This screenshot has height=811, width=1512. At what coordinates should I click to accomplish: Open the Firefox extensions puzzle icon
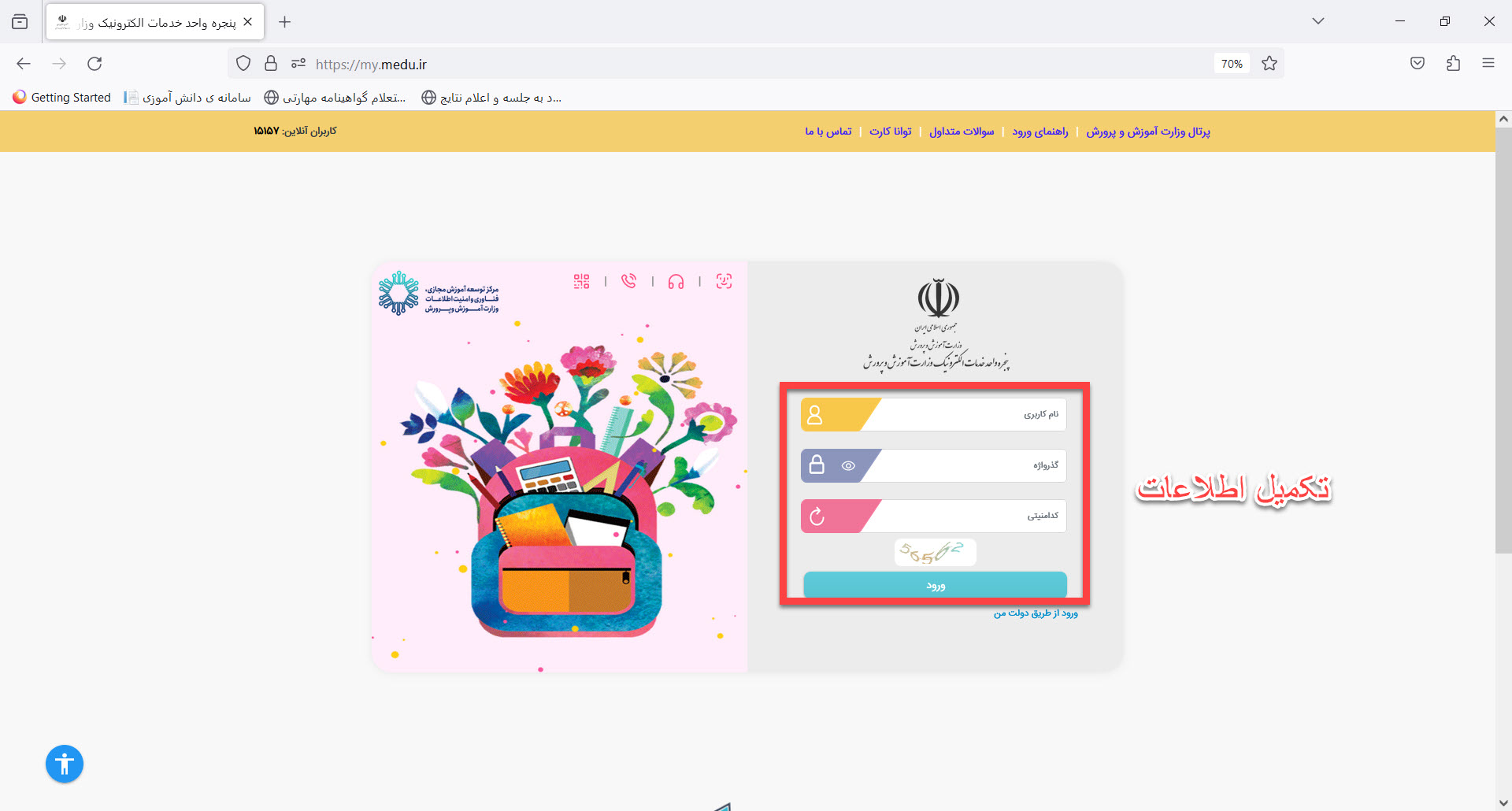1453,64
